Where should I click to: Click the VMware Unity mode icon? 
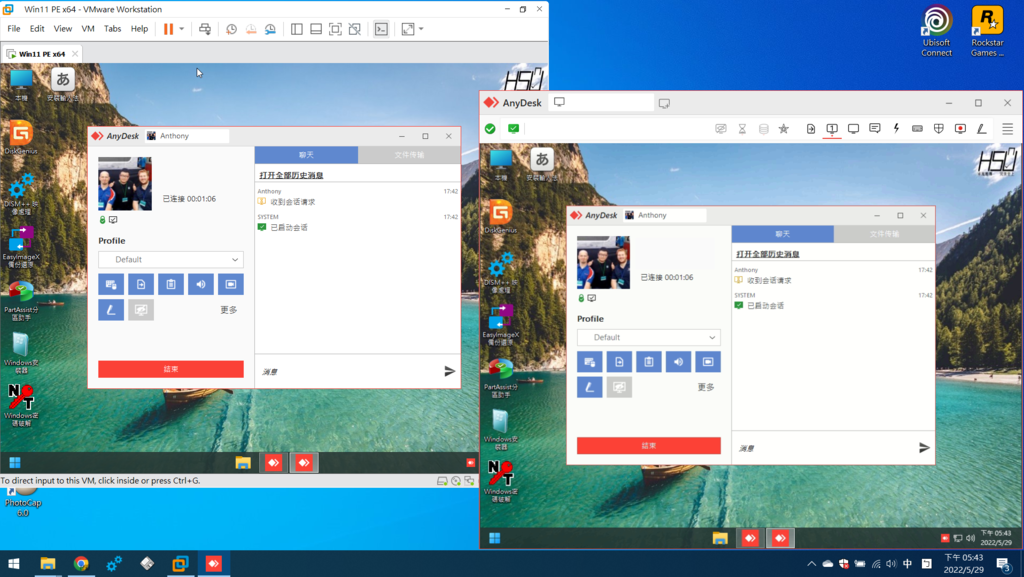(355, 29)
